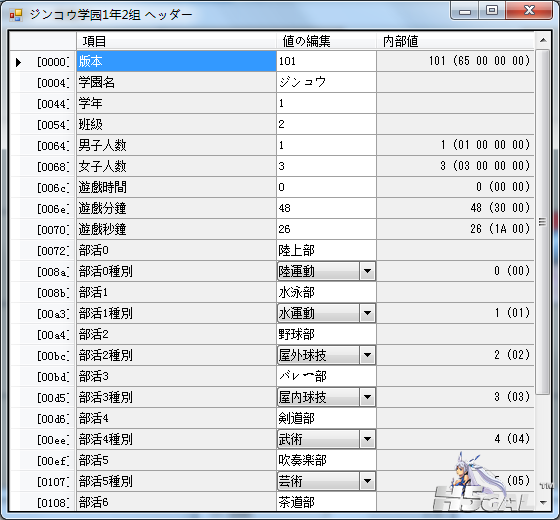
Task: Select the row header [006e]
Action: pyautogui.click(x=43, y=209)
